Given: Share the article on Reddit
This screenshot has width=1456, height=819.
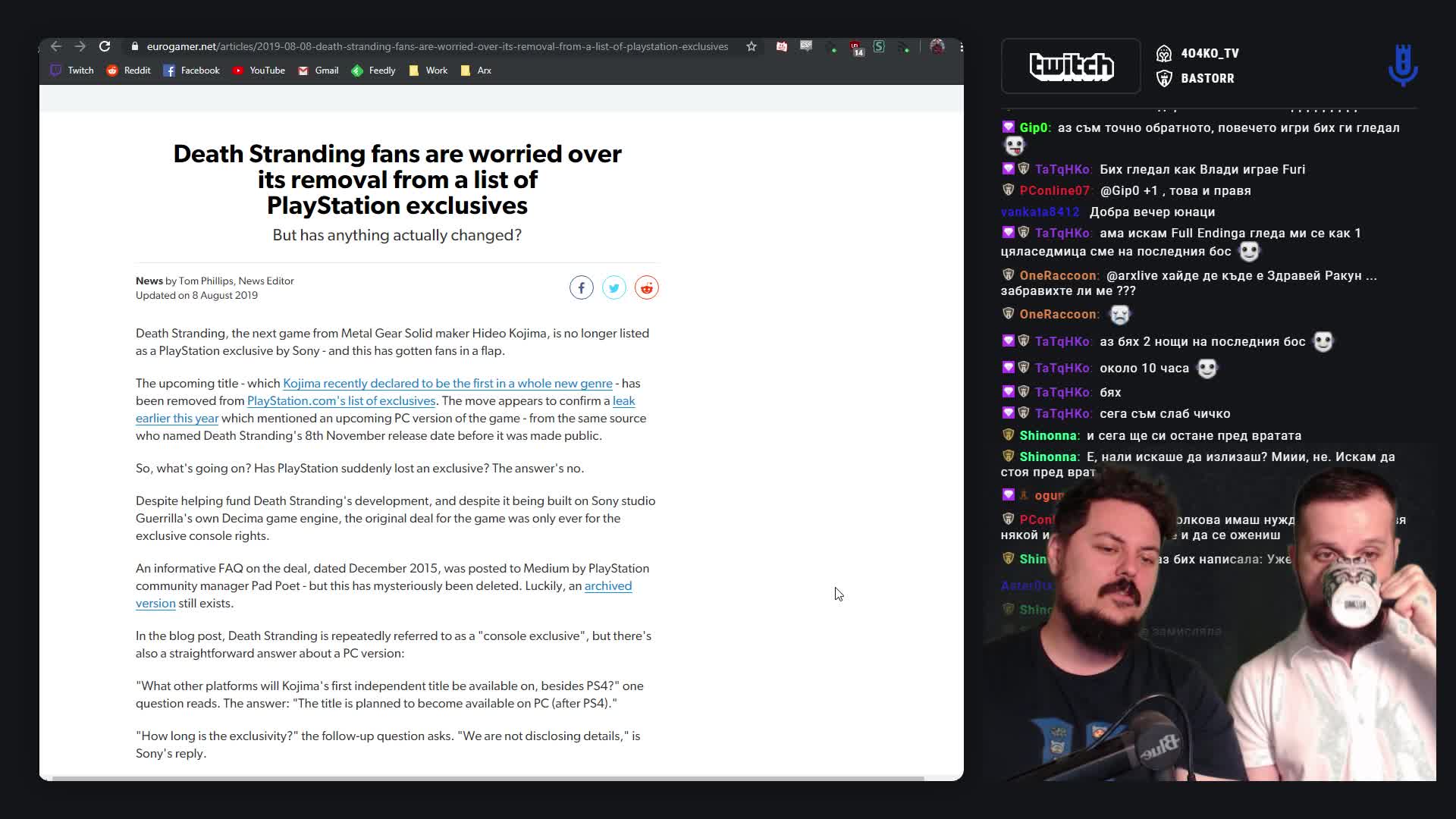Looking at the screenshot, I should point(646,287).
